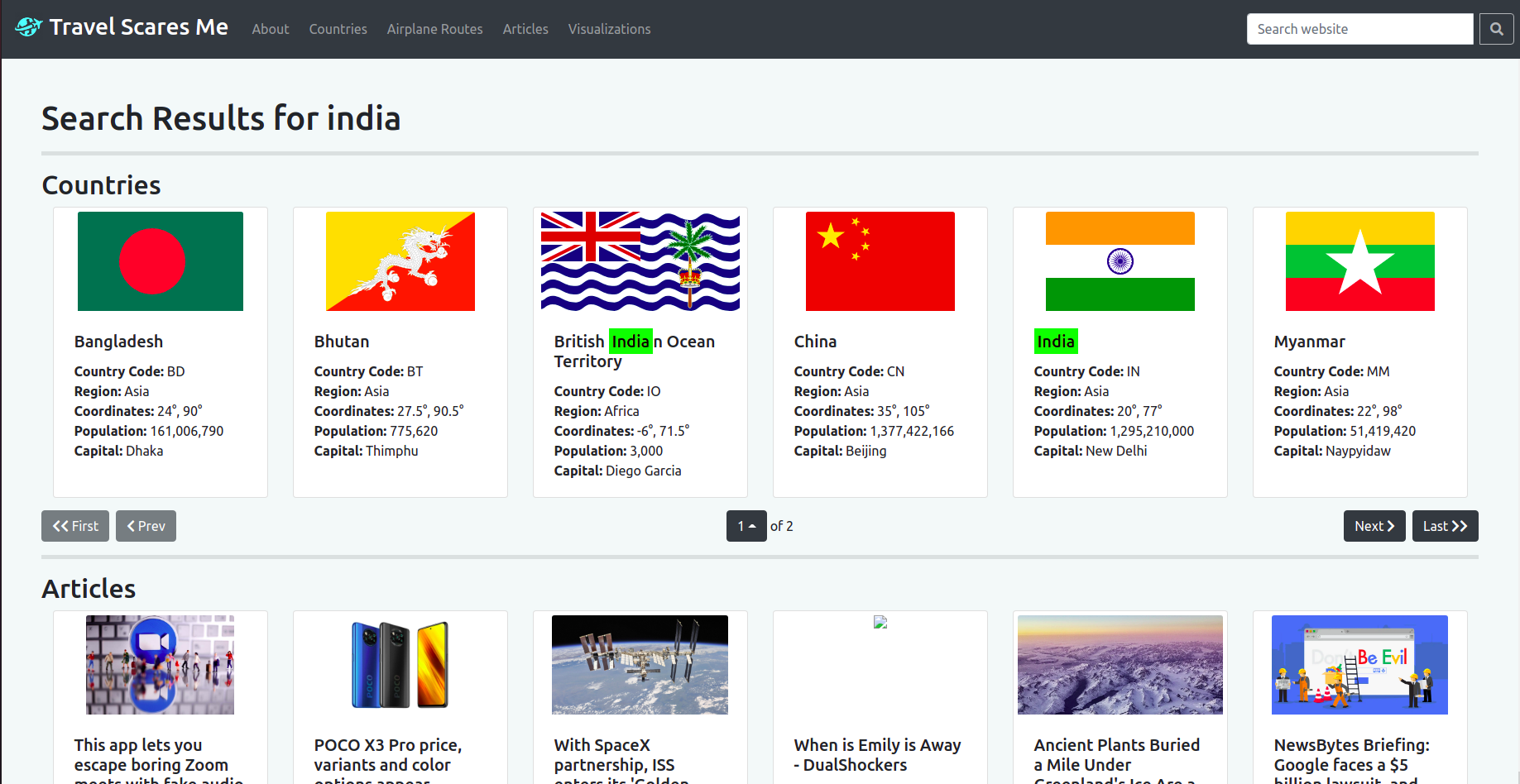Click the 'Search Results for india' heading
Image resolution: width=1520 pixels, height=784 pixels.
221,118
